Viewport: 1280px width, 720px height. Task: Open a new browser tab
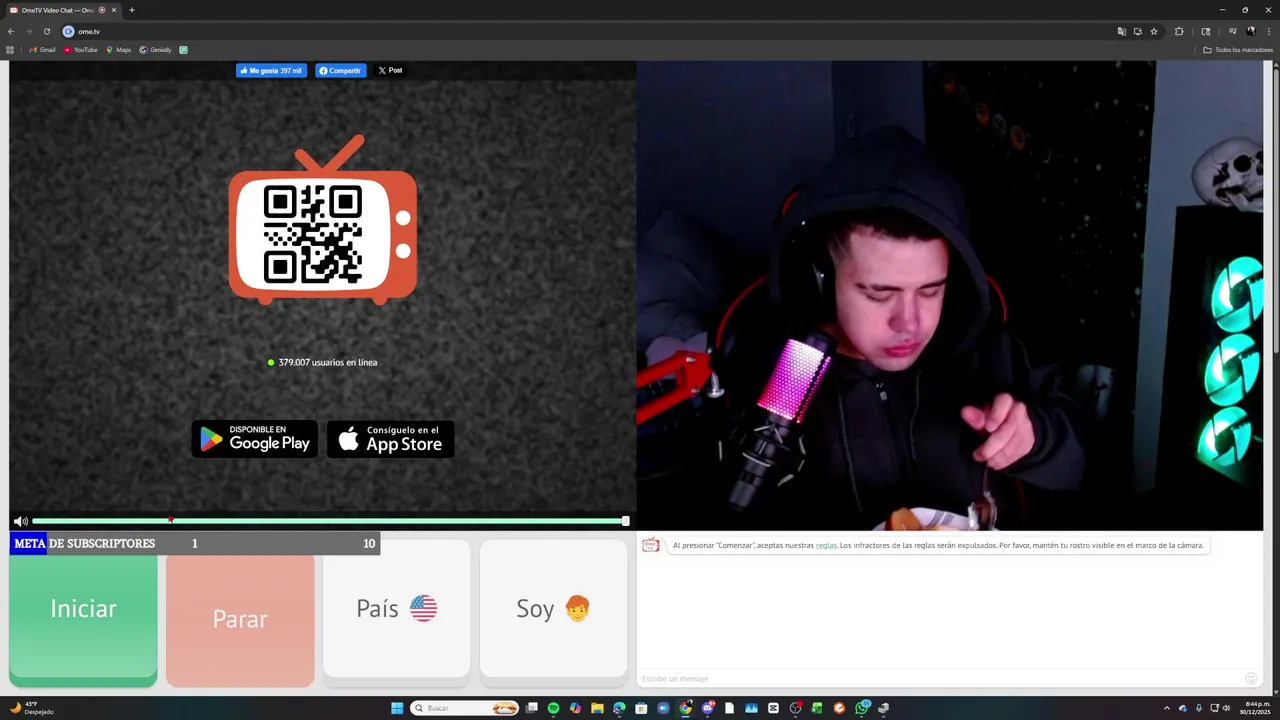132,10
